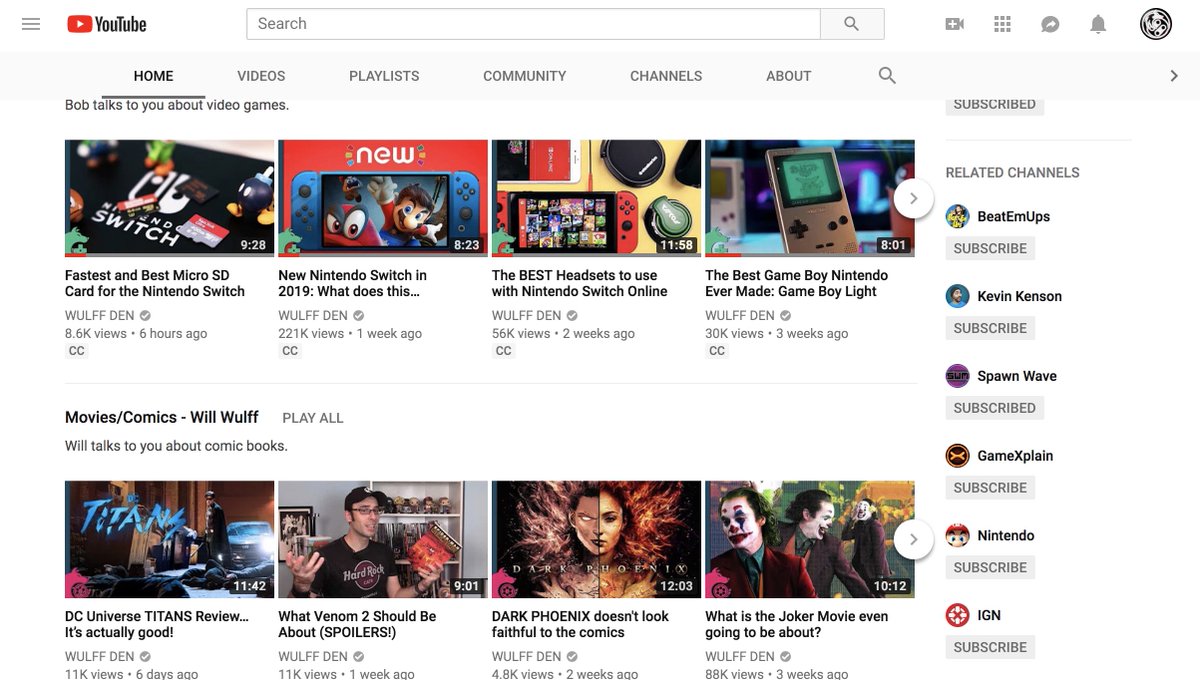Open the account avatar menu
Screen dimensions: 1200x680
coord(1156,24)
